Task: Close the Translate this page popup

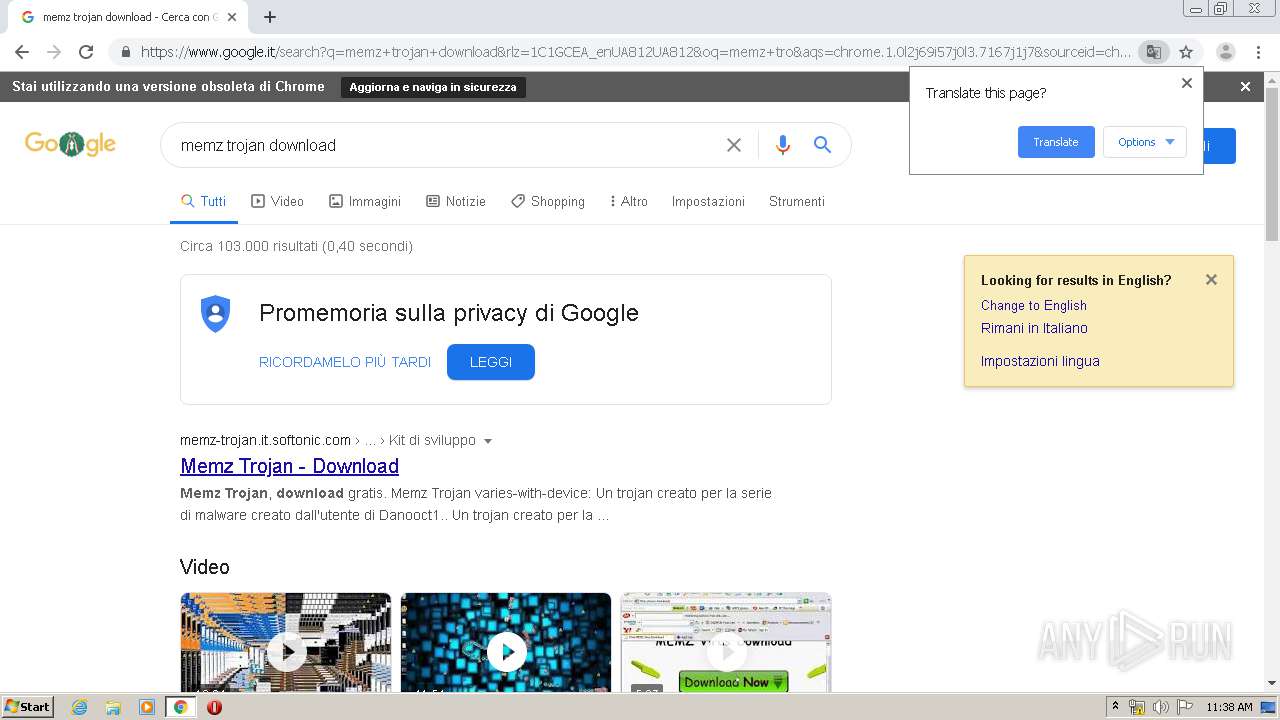Action: 1187,83
